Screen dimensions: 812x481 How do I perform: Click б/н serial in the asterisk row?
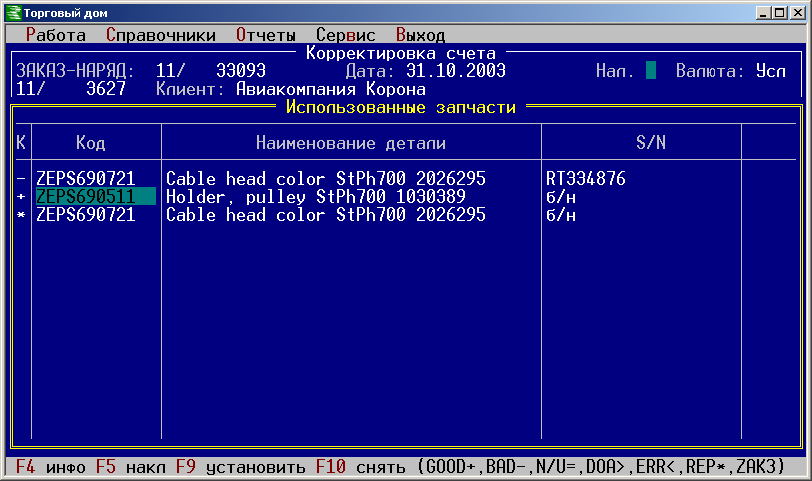(561, 214)
